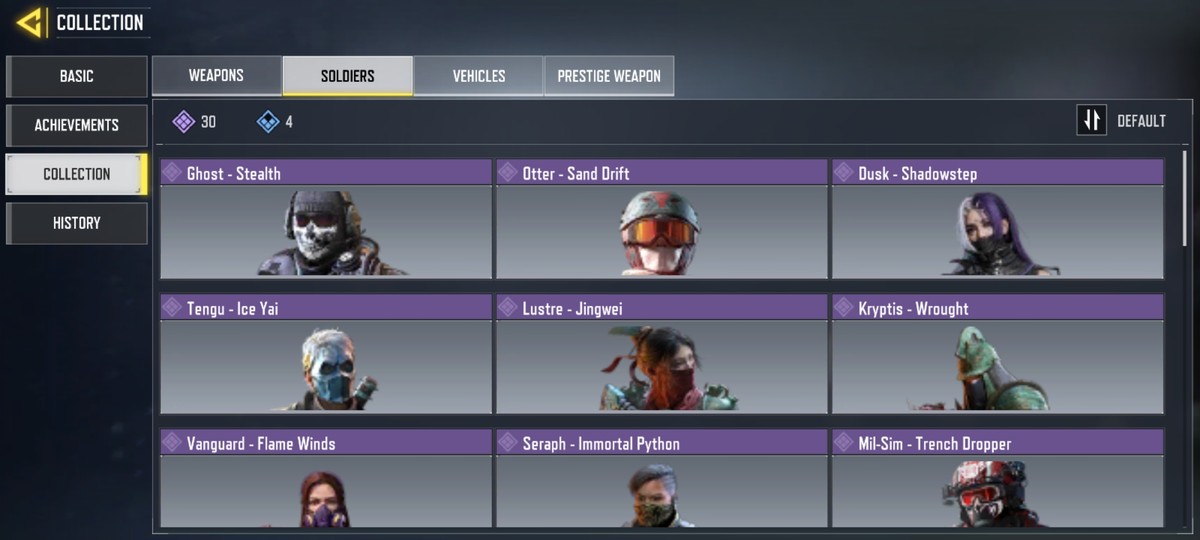Image resolution: width=1200 pixels, height=540 pixels.
Task: Go to the Basic section
Action: 77,76
